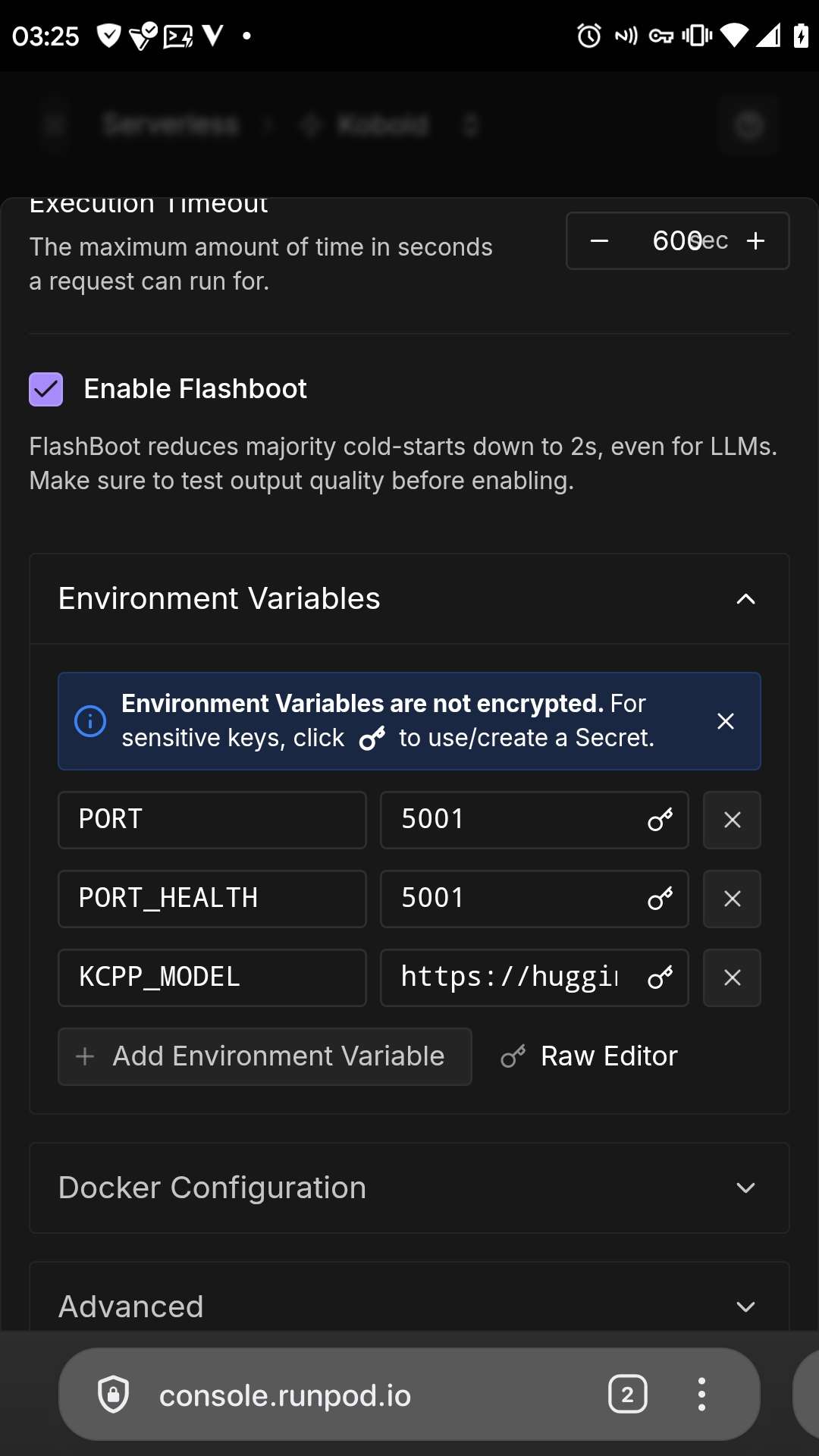Image resolution: width=819 pixels, height=1456 pixels.
Task: Edit the PORT key field
Action: tap(212, 820)
